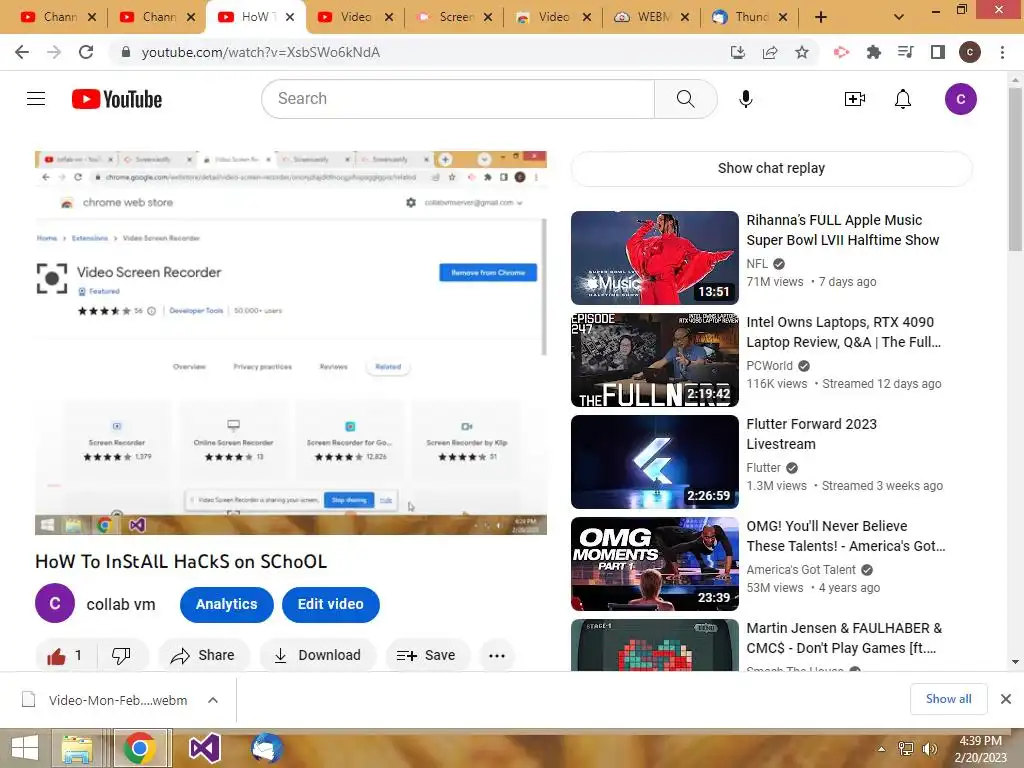Expand the tab search dropdown arrow

[899, 17]
